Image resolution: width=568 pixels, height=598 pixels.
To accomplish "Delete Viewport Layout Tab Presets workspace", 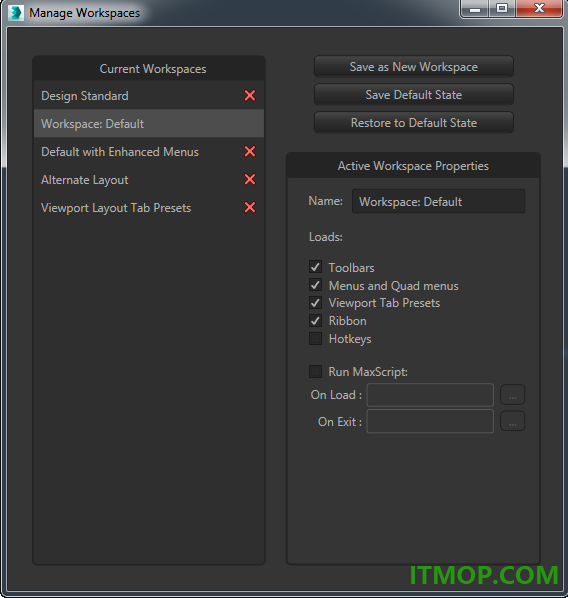I will click(250, 207).
